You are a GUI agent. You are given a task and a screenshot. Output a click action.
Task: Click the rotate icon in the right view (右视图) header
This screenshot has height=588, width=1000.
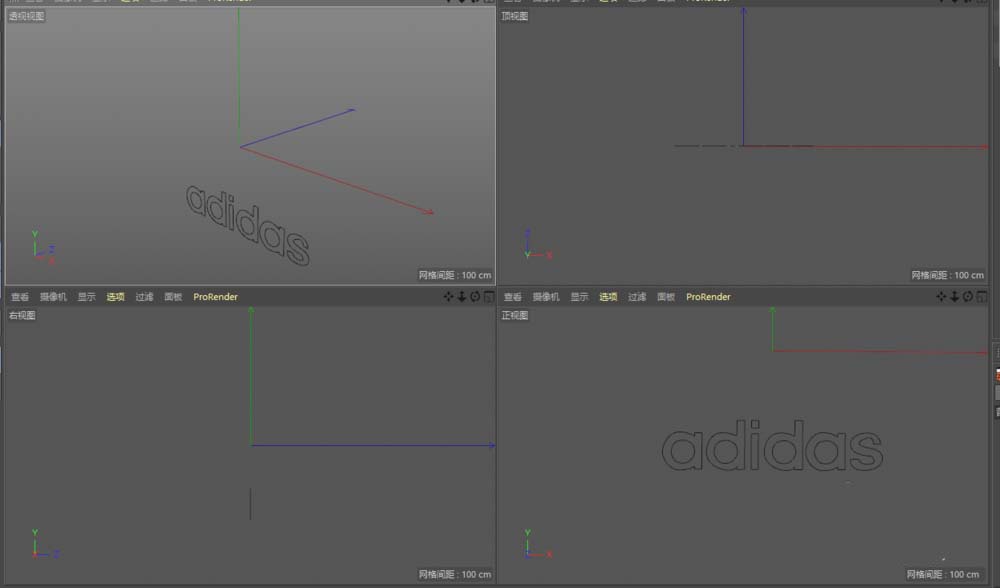pyautogui.click(x=474, y=297)
